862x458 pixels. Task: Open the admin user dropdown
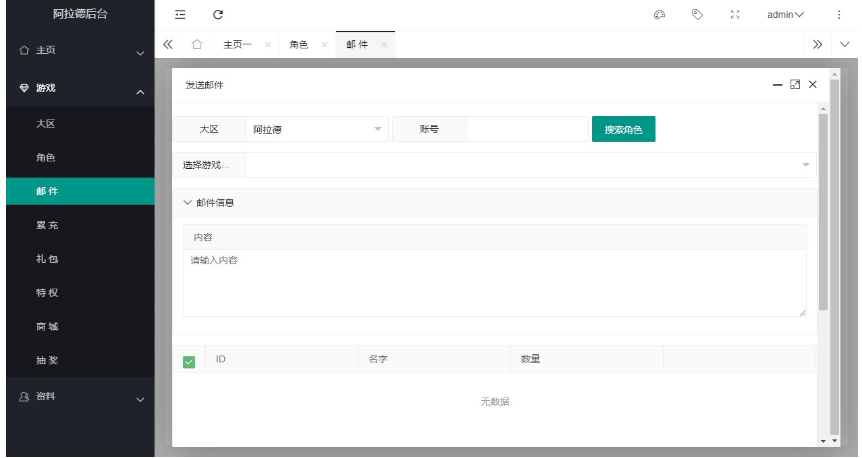pos(785,14)
